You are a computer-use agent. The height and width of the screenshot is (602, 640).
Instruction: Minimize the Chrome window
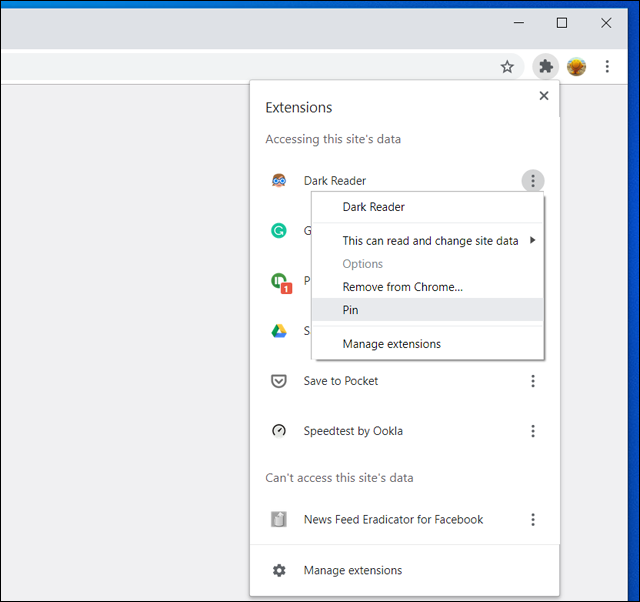click(x=518, y=23)
